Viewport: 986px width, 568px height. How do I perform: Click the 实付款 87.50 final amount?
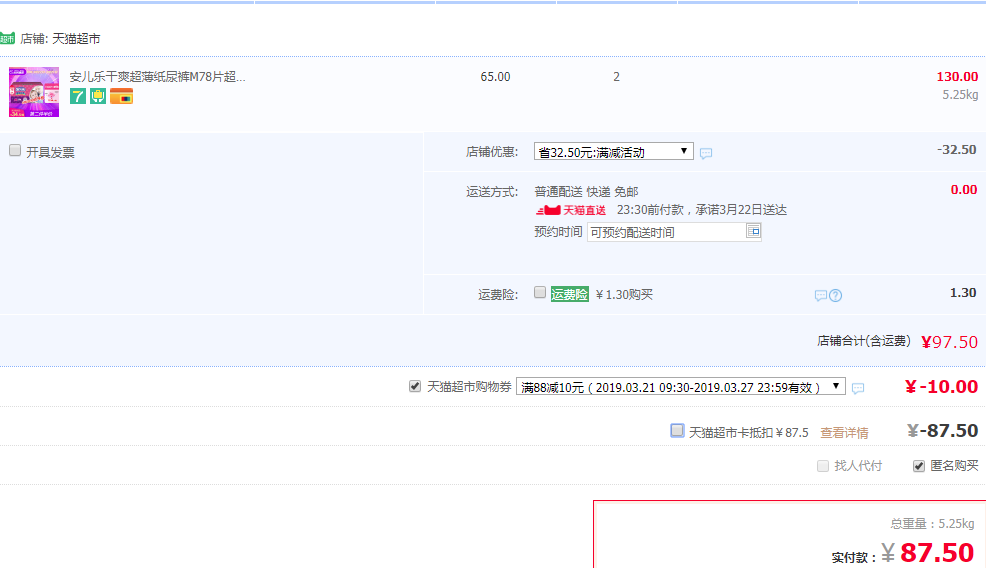928,553
